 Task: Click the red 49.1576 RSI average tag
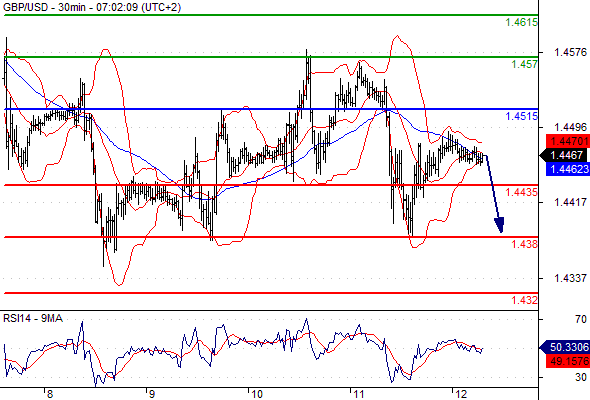(x=568, y=361)
